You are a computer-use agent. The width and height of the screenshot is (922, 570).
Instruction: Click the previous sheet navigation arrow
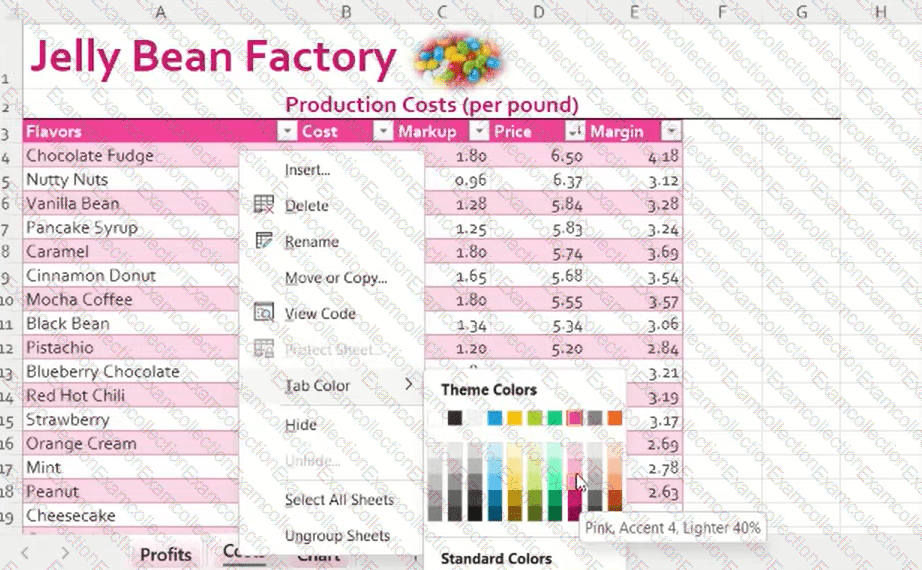(x=25, y=553)
